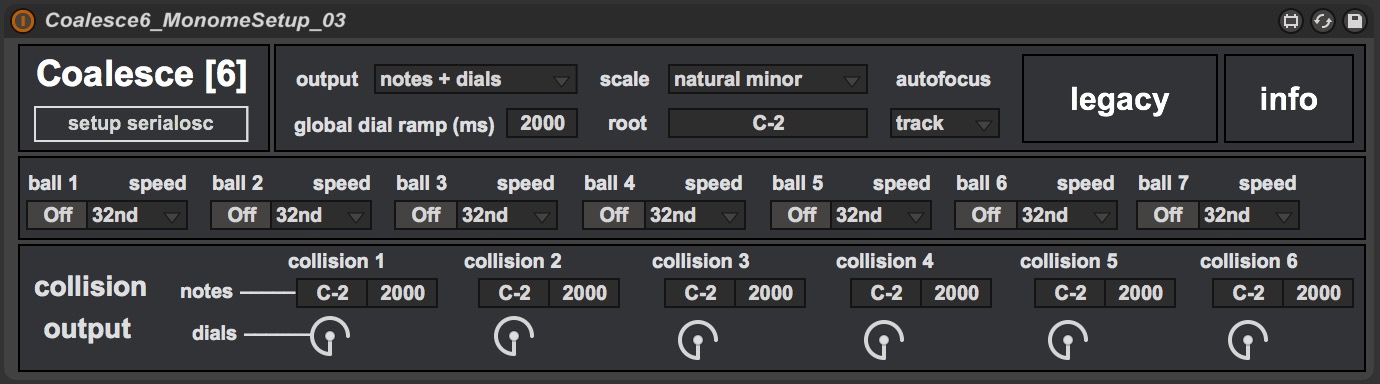Screen dimensions: 1380x384
Task: Click the Coalesce [6] heading
Action: click(141, 74)
